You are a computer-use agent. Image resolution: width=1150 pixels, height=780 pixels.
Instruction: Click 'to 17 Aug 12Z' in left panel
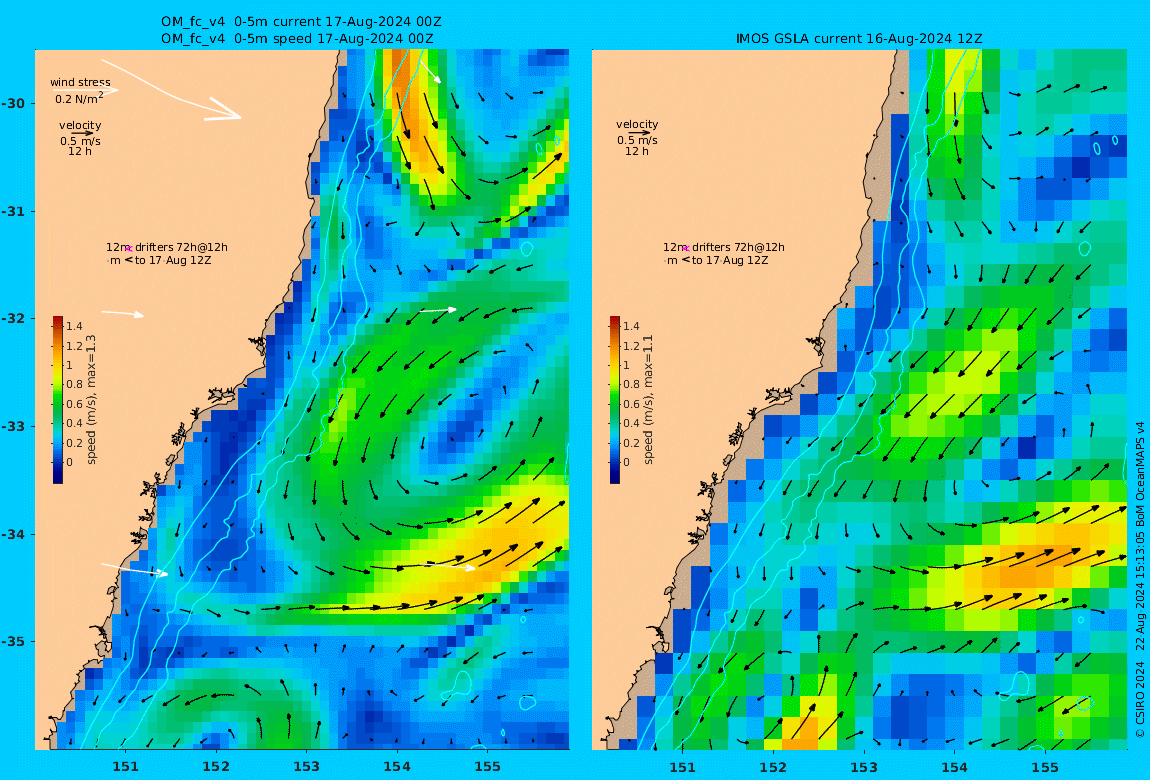(x=173, y=260)
